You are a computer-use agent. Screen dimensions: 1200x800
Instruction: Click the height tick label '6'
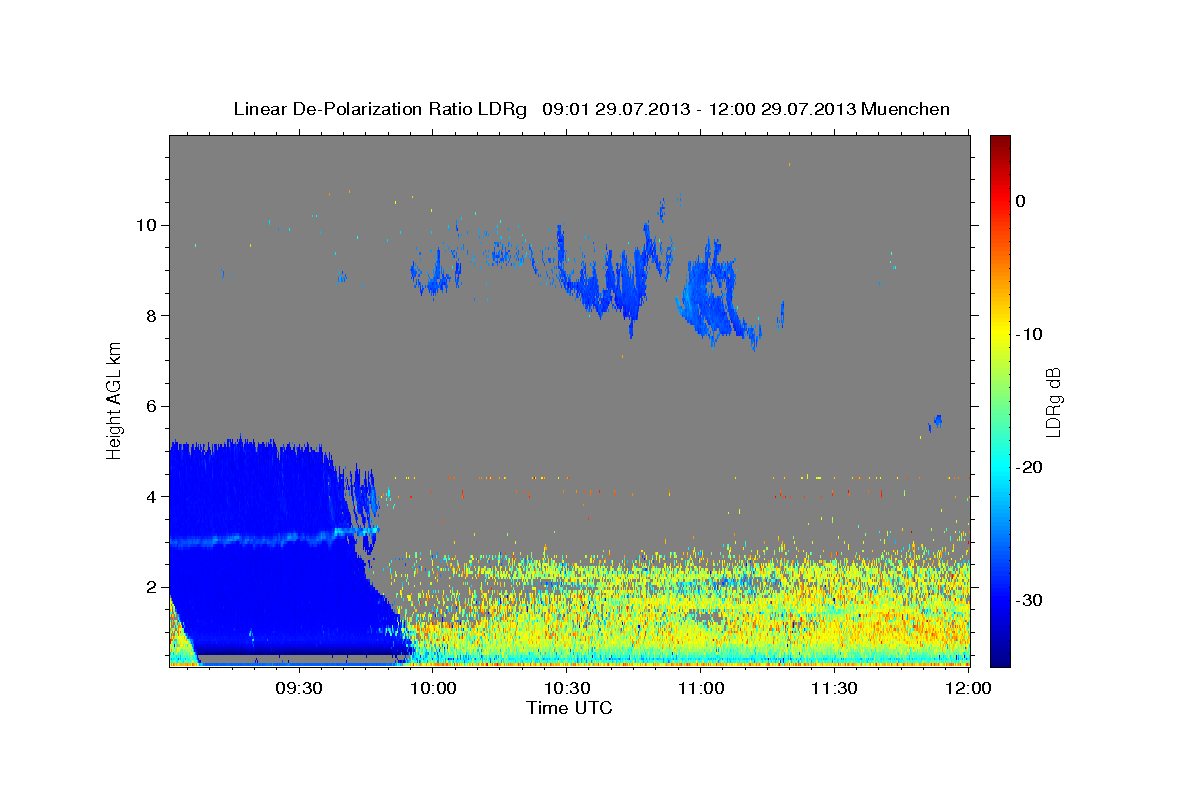tap(150, 406)
